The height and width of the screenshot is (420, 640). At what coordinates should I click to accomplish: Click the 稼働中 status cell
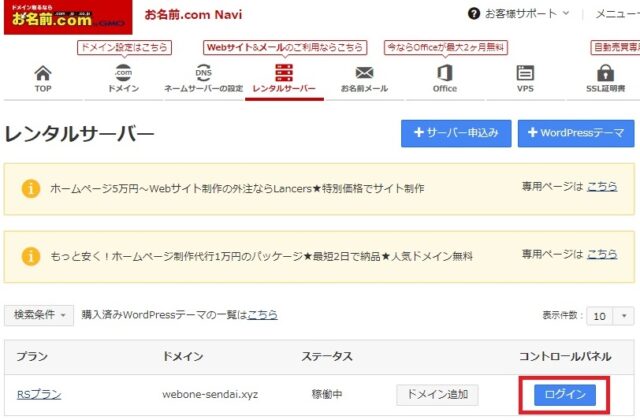327,394
